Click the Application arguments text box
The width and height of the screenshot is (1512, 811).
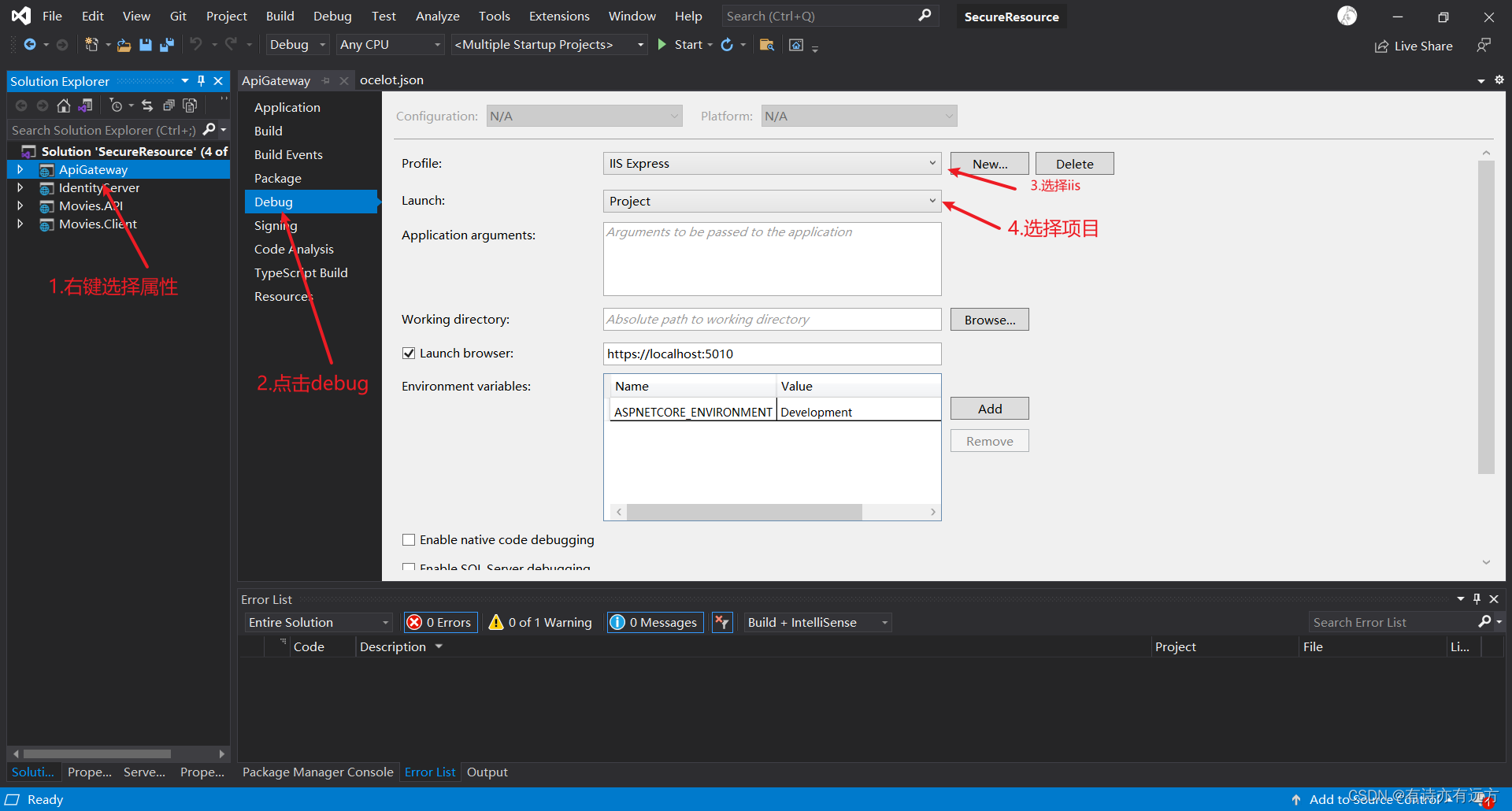tap(772, 259)
